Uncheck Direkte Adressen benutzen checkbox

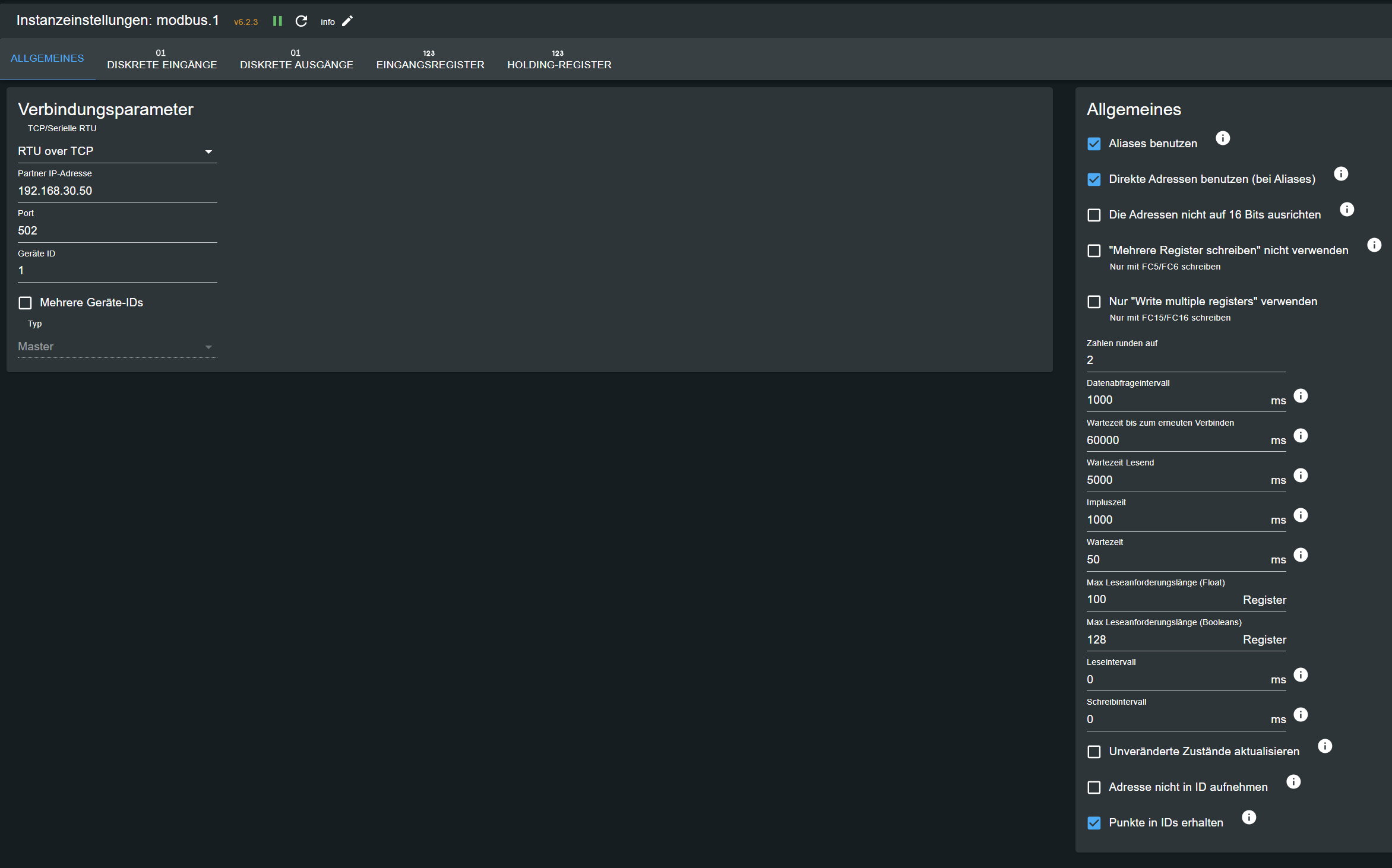(1094, 179)
